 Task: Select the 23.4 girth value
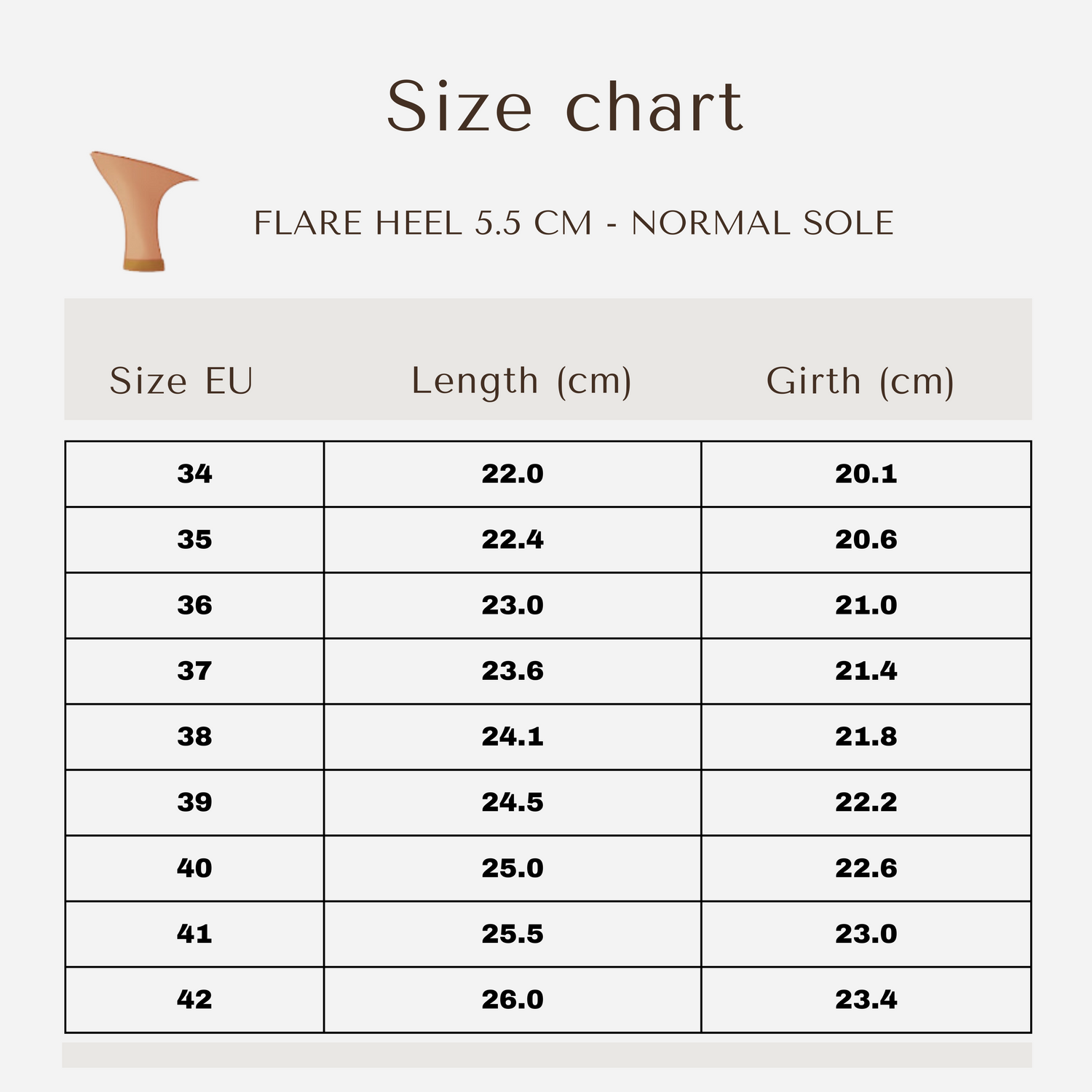[866, 1000]
